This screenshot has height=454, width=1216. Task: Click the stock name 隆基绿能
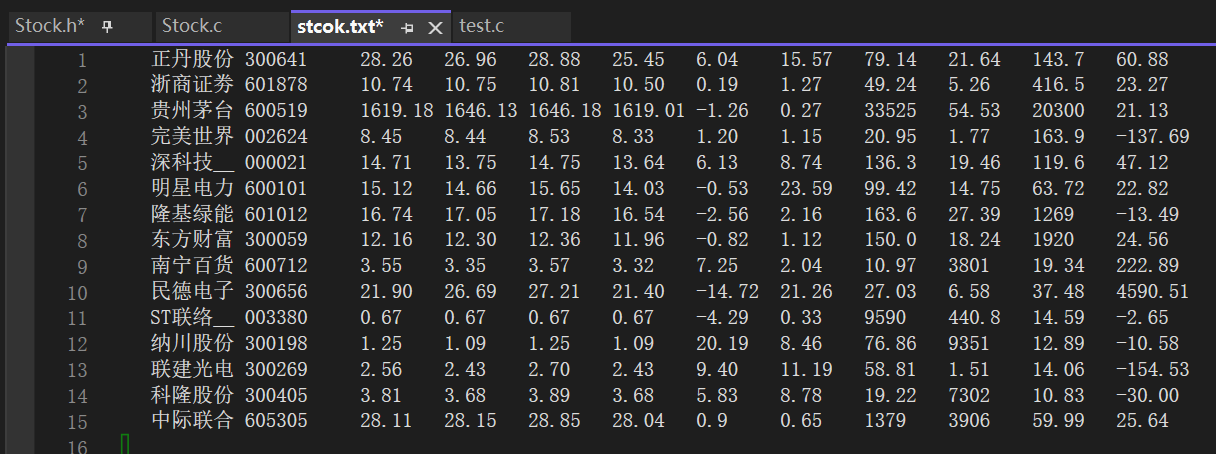192,214
